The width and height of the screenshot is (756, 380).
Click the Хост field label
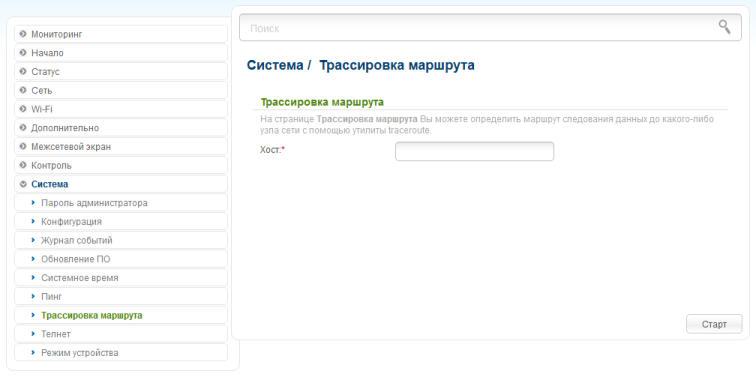point(272,150)
